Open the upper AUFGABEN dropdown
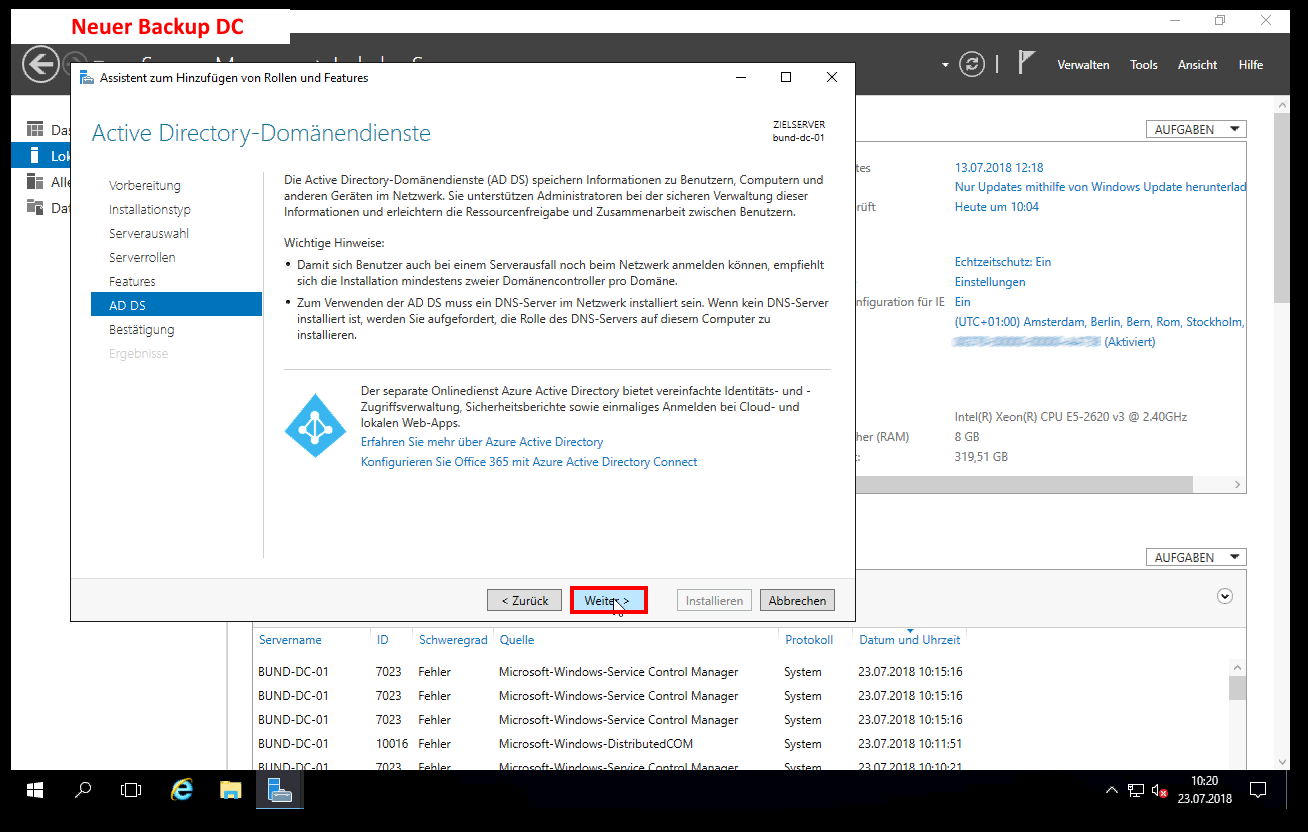The height and width of the screenshot is (832, 1308). pyautogui.click(x=1196, y=129)
